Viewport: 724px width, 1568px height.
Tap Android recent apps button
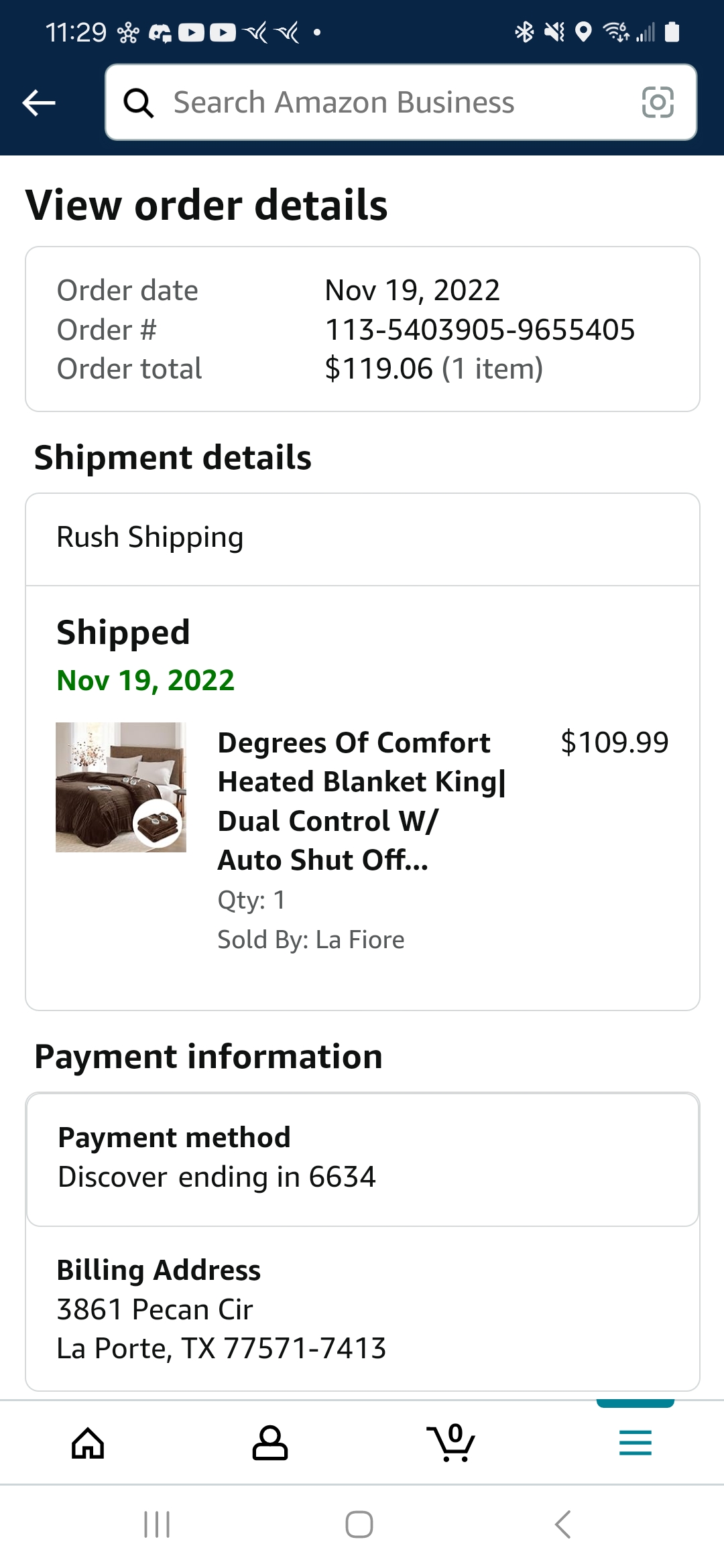[x=157, y=1524]
